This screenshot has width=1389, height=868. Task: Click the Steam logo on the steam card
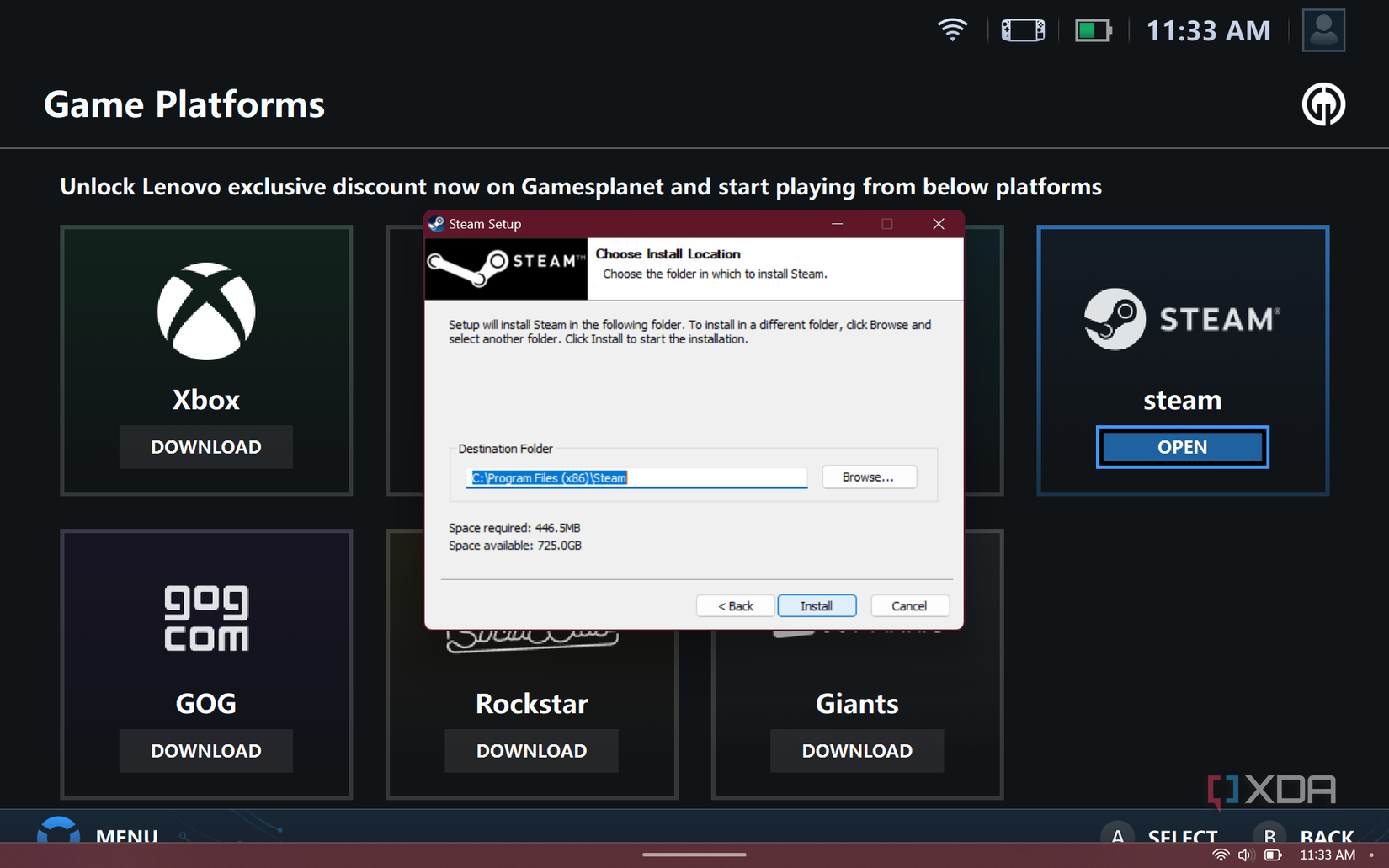[1182, 319]
